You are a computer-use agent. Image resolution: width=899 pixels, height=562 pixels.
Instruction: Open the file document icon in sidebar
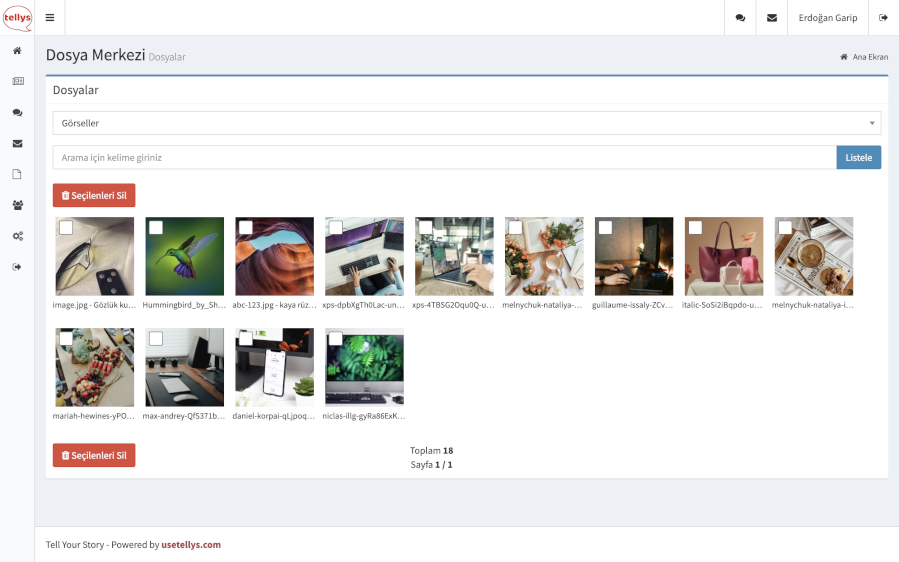pos(17,174)
